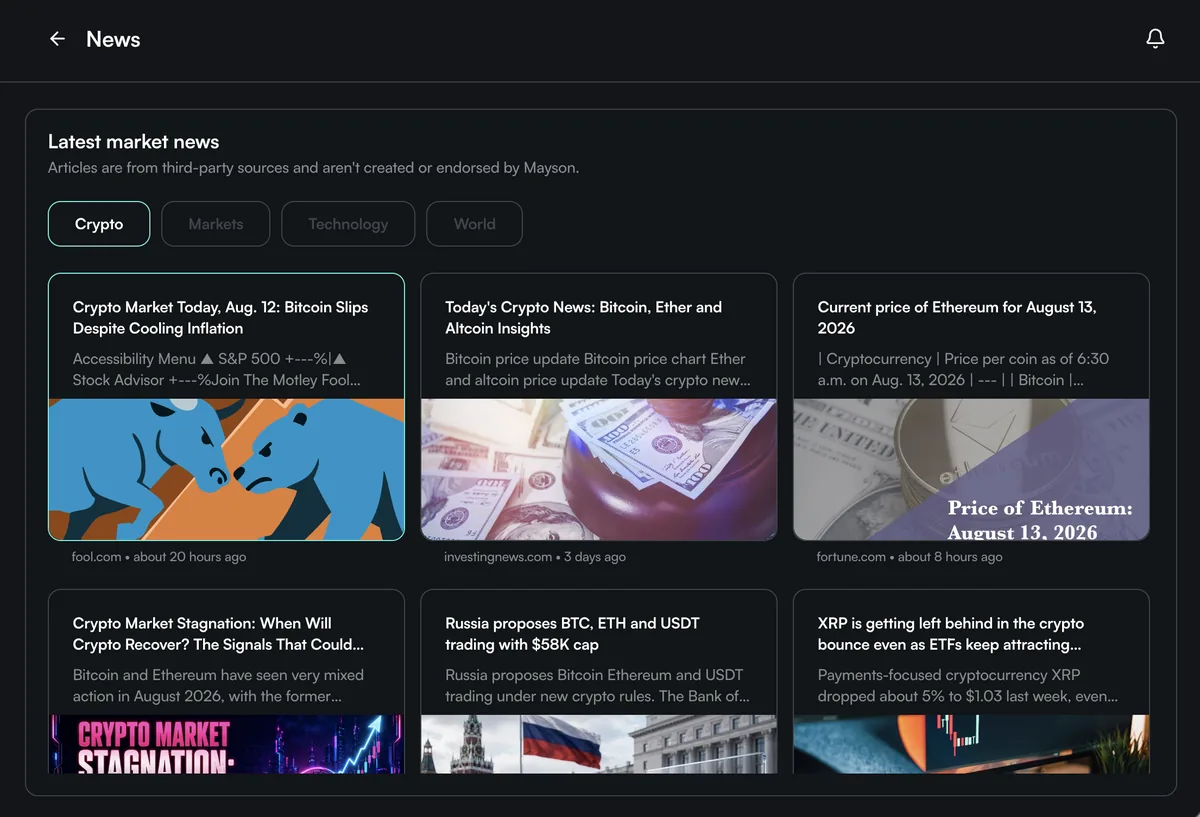This screenshot has height=817, width=1200.
Task: Click 'investingnews.com • 3 days ago' source
Action: pyautogui.click(x=535, y=557)
